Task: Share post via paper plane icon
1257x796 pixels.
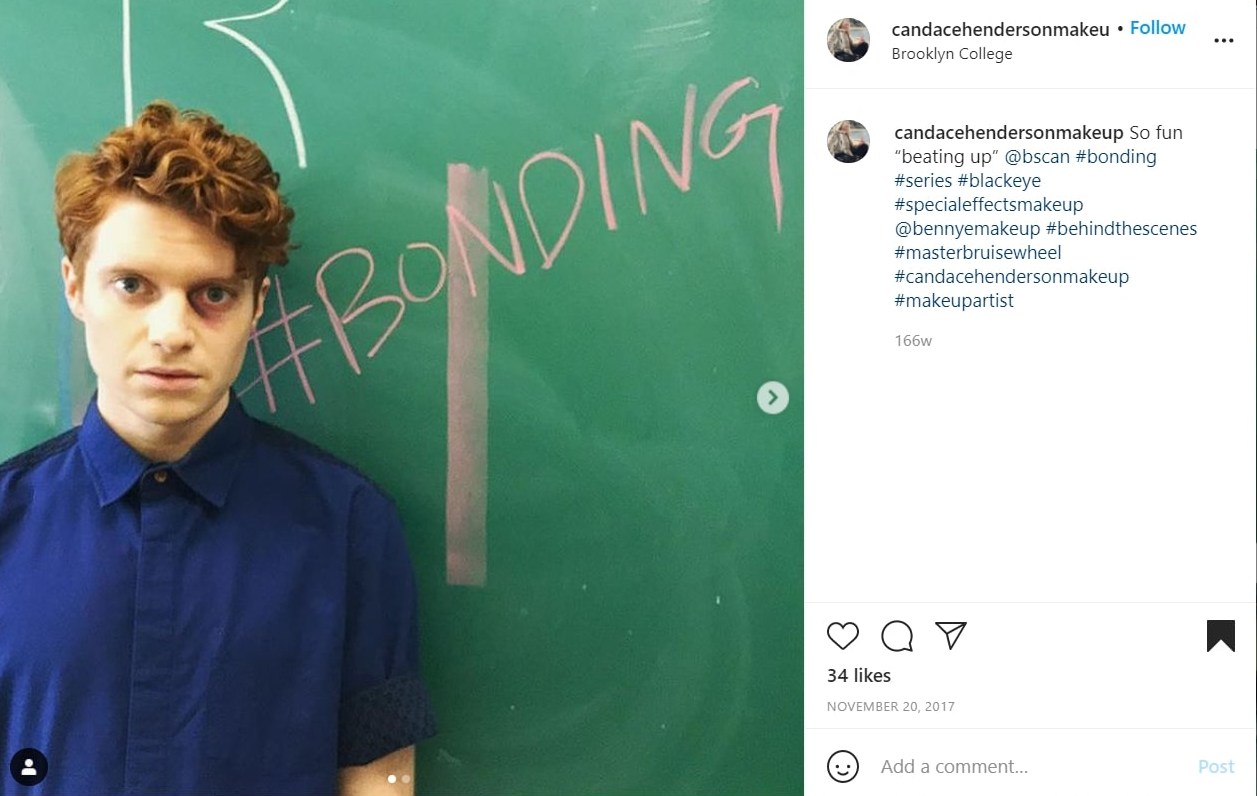Action: click(x=951, y=636)
